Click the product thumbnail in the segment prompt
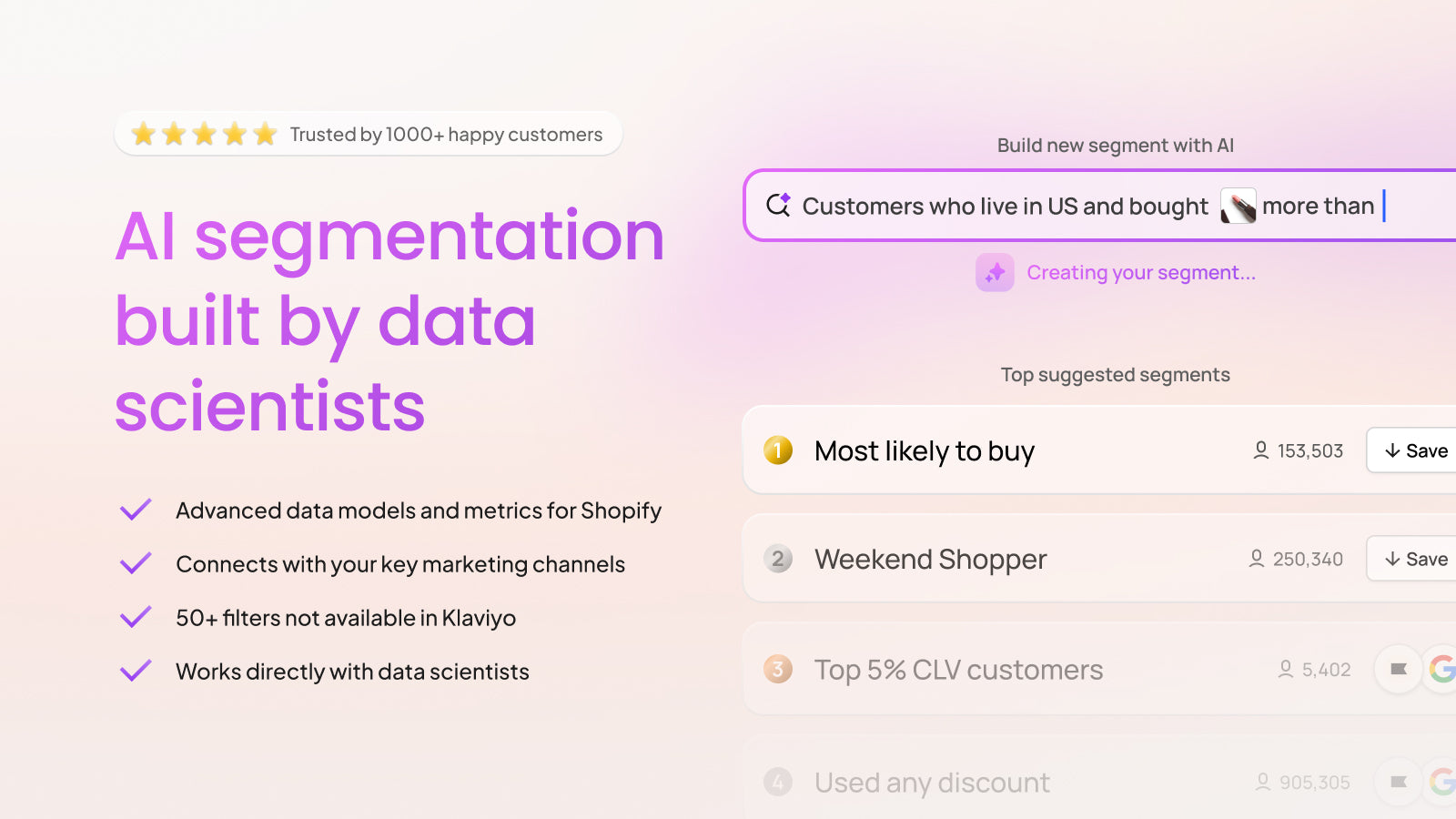 (x=1238, y=207)
